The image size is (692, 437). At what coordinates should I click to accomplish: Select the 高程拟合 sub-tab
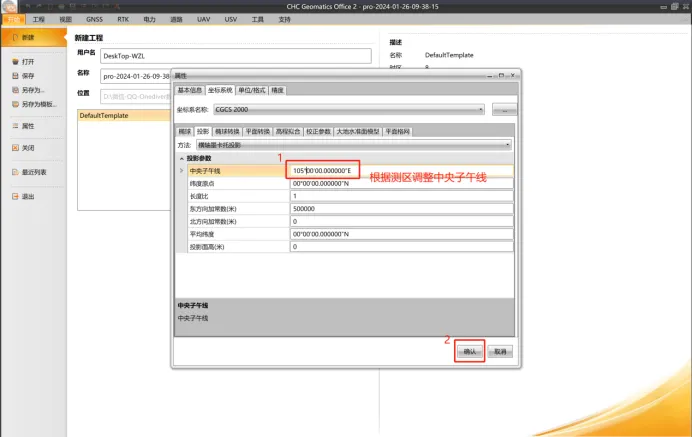[x=288, y=132]
